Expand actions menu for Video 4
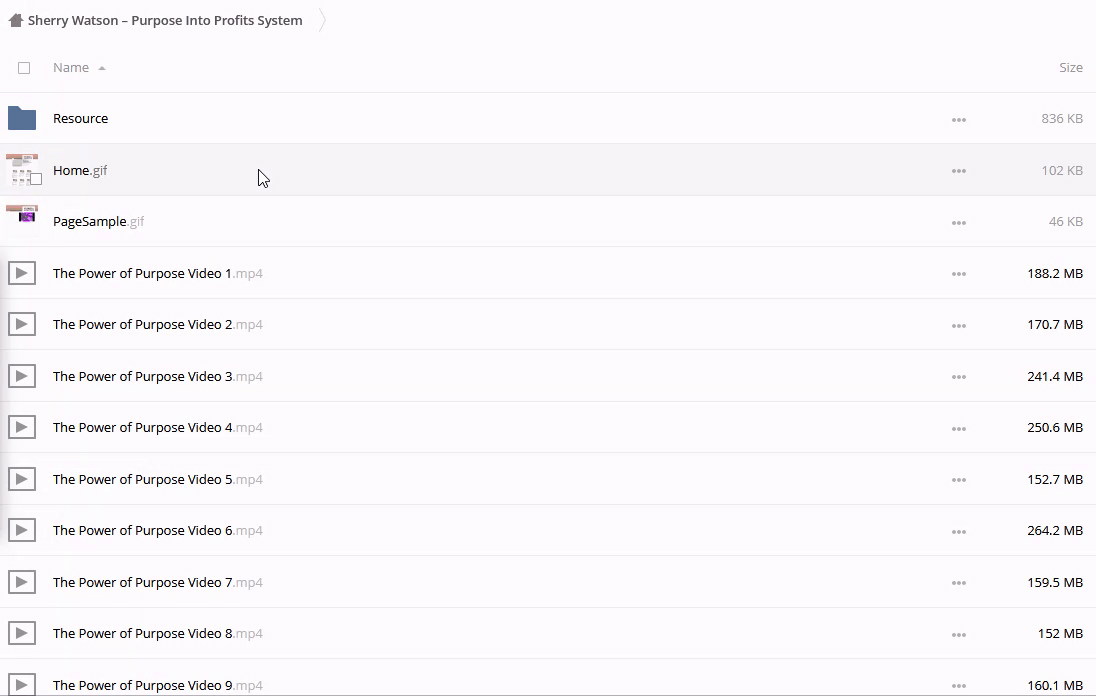The height and width of the screenshot is (696, 1096). pyautogui.click(x=958, y=428)
